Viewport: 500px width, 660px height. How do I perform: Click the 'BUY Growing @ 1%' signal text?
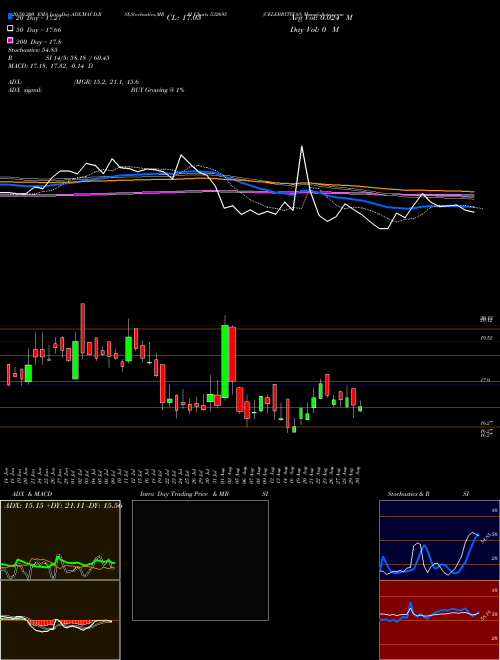157,90
